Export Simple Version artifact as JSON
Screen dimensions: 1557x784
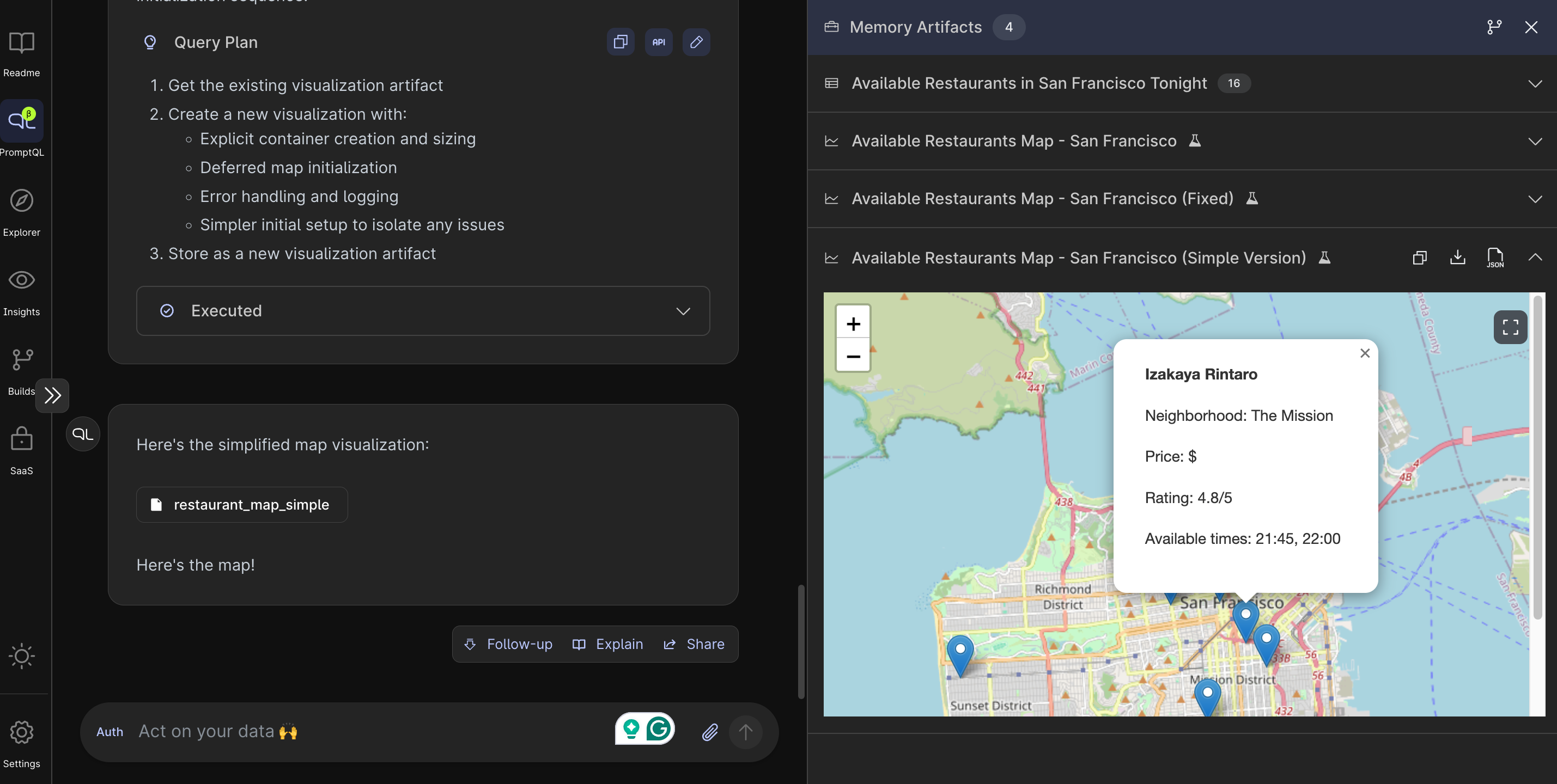(1495, 258)
